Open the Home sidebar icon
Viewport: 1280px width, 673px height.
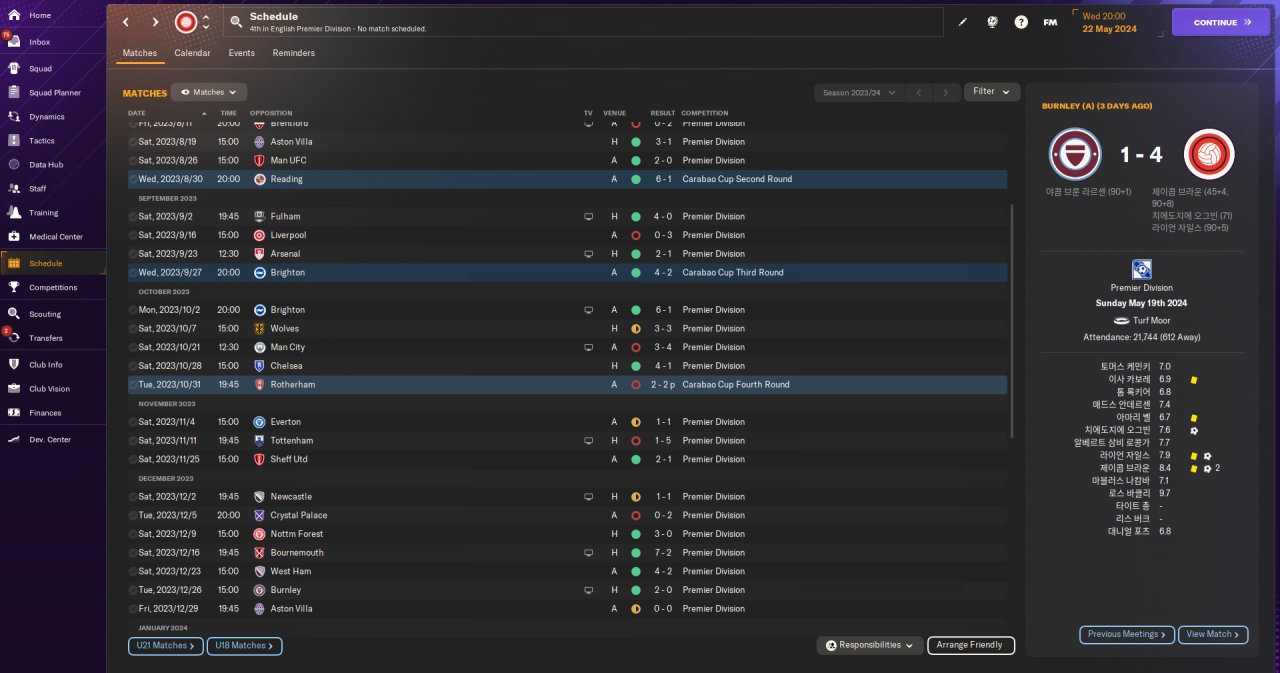pyautogui.click(x=14, y=15)
